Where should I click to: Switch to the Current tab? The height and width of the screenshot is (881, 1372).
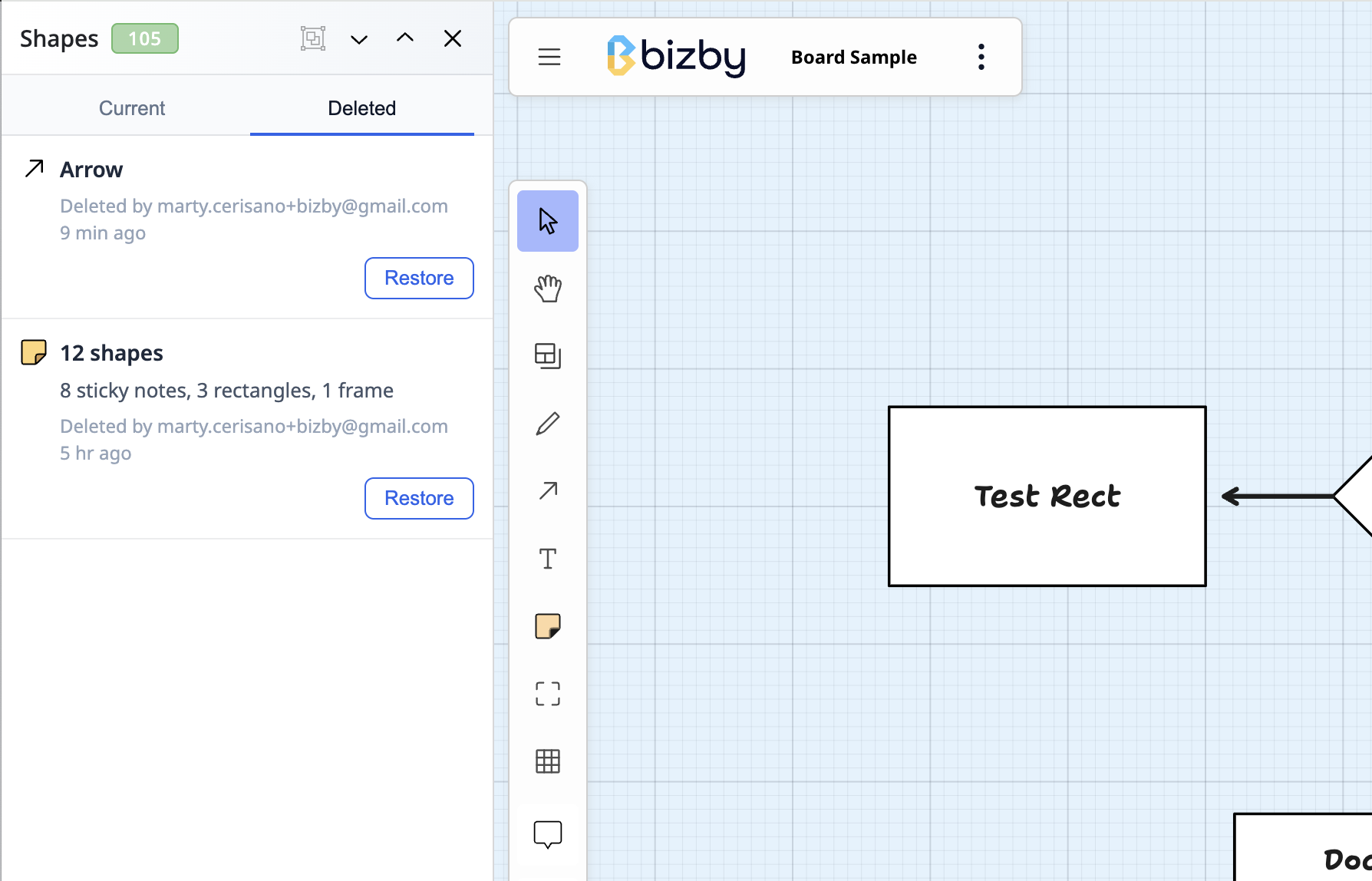pyautogui.click(x=132, y=108)
